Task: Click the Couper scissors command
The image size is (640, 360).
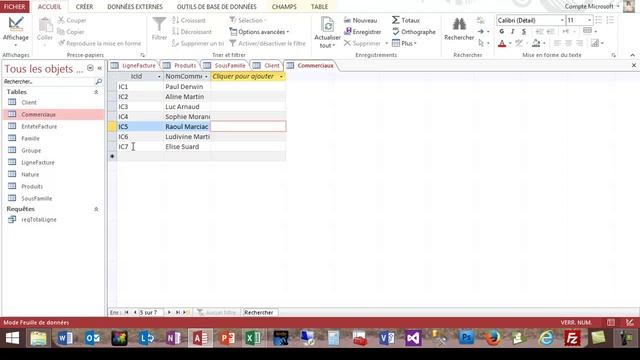Action: 72,20
